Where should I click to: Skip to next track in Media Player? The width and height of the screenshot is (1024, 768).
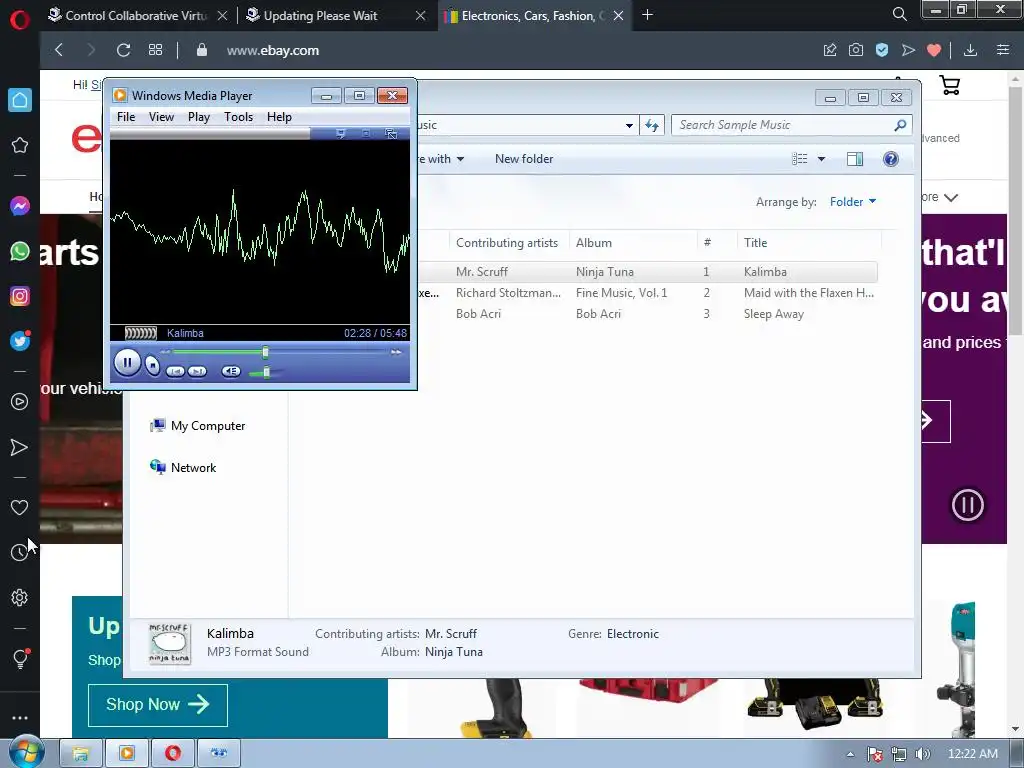[x=197, y=371]
